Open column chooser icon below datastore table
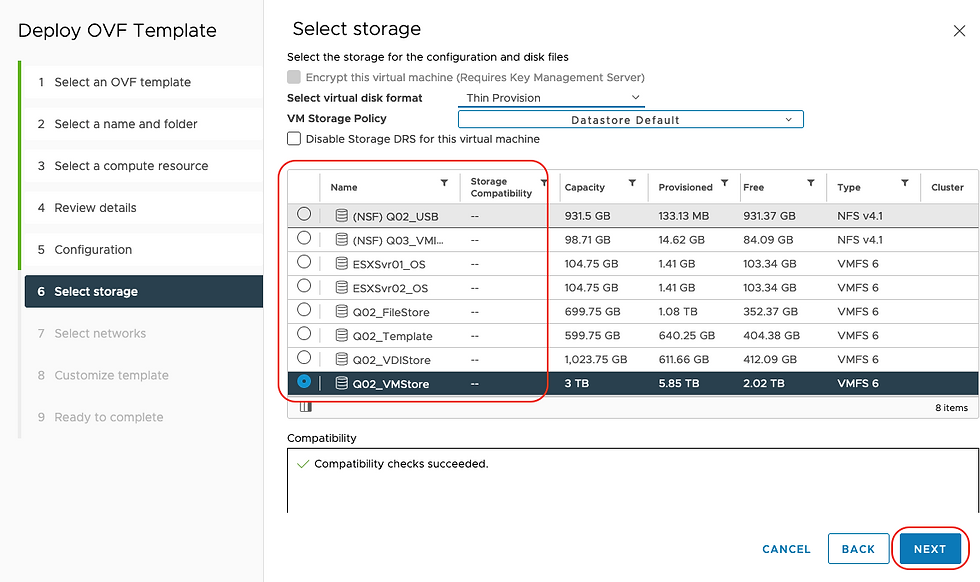The height and width of the screenshot is (582, 980). 306,407
